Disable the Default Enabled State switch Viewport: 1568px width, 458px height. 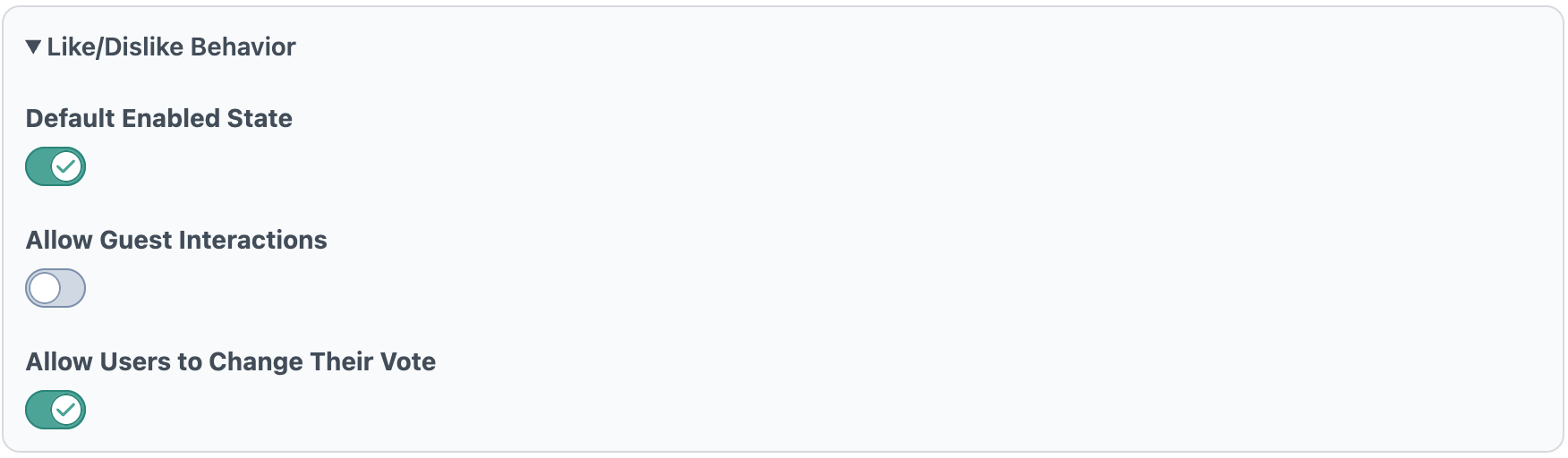coord(55,166)
